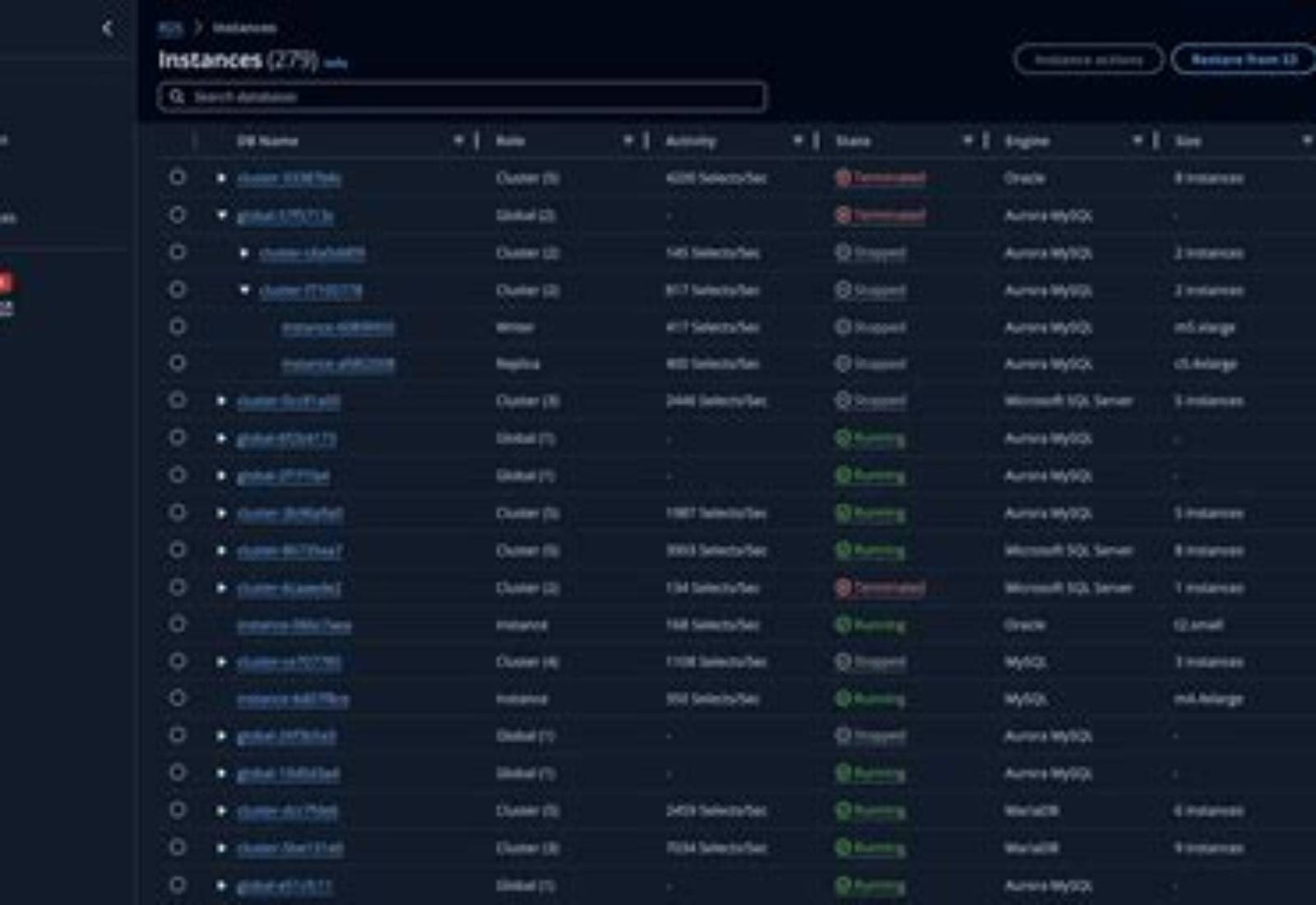Select radio for MariaDB cluster with 9 instances
Viewport: 1316px width, 905px height.
pyautogui.click(x=178, y=847)
